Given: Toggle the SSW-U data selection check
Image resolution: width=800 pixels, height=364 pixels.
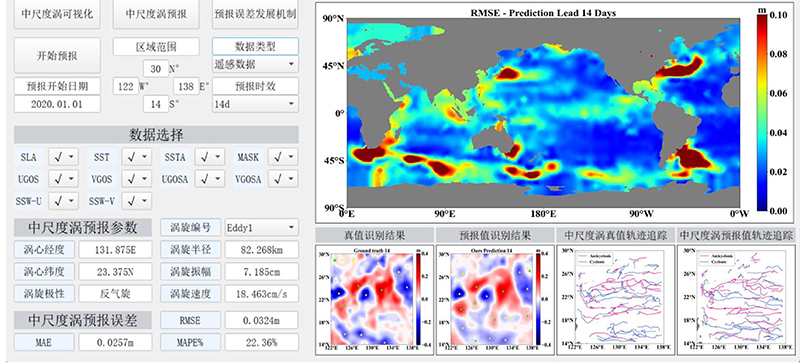Looking at the screenshot, I should point(64,201).
